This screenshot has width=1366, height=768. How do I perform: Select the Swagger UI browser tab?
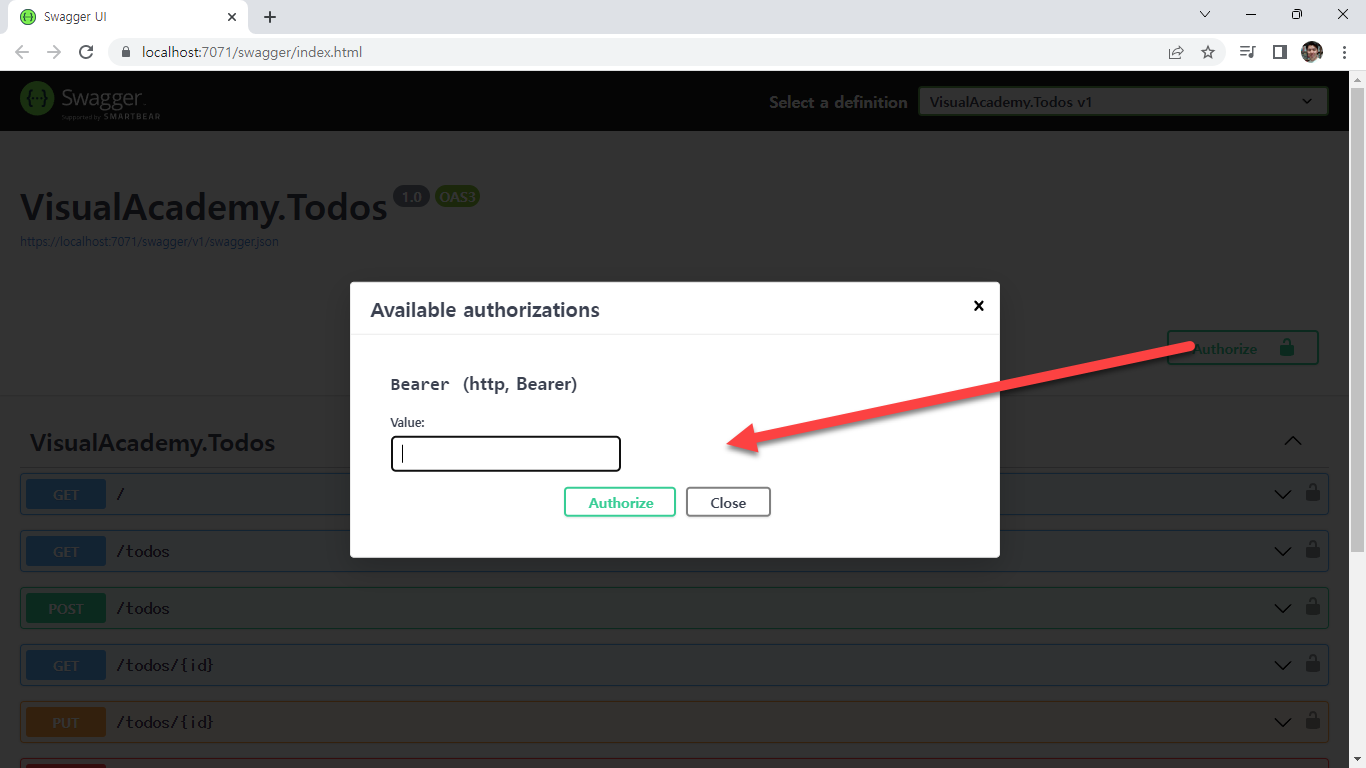pyautogui.click(x=120, y=17)
